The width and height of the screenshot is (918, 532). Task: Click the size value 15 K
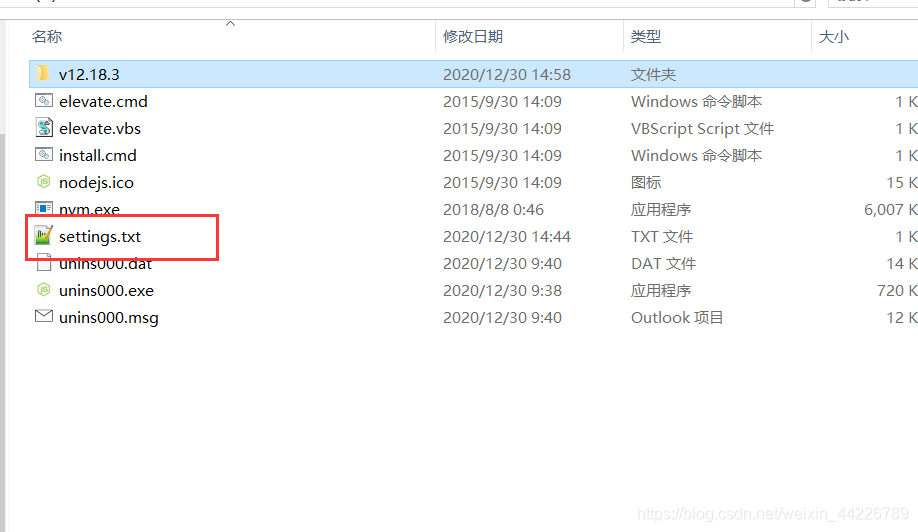tap(902, 183)
